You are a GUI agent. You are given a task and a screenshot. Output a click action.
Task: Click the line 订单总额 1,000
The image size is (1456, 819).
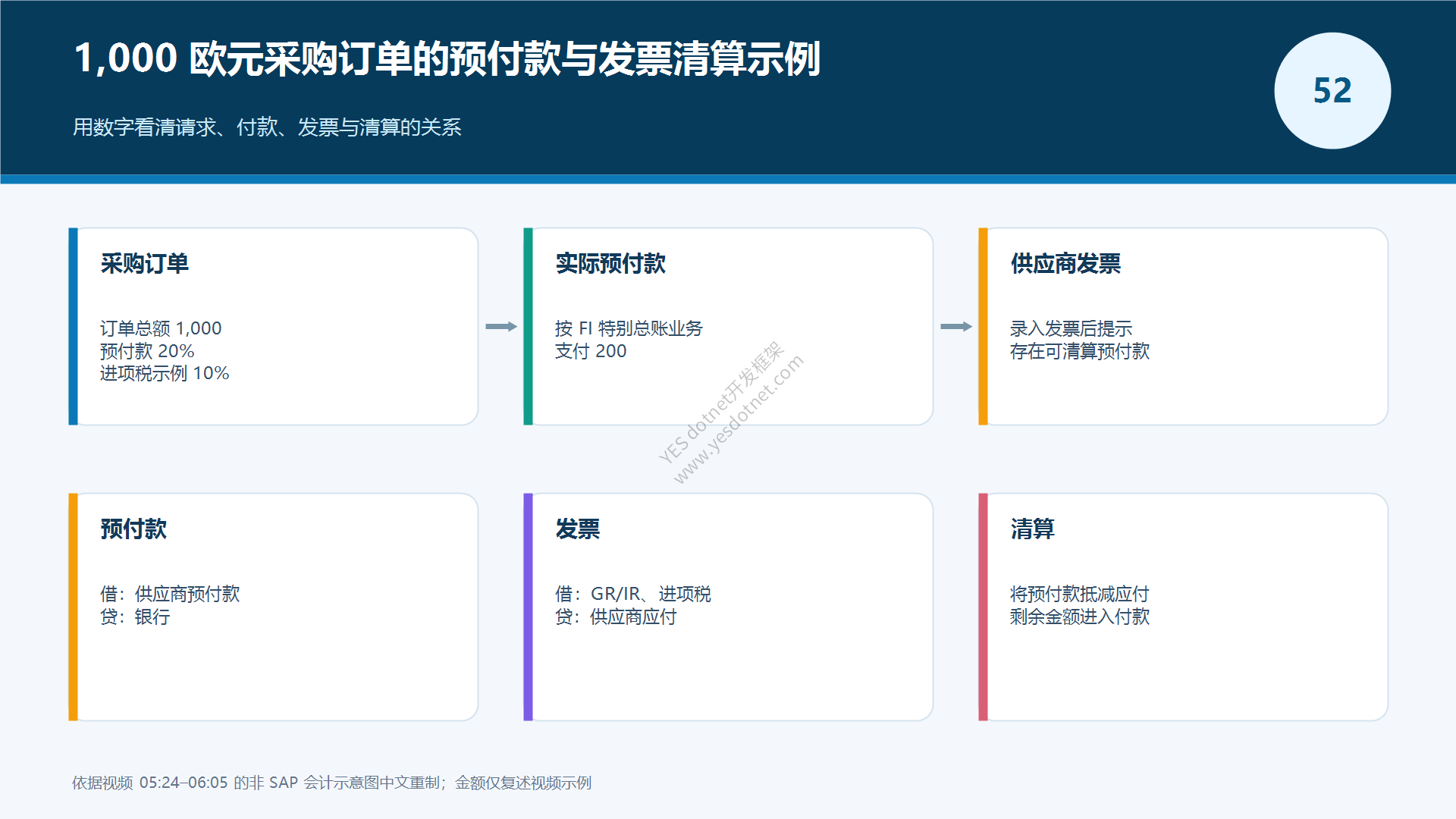[161, 328]
